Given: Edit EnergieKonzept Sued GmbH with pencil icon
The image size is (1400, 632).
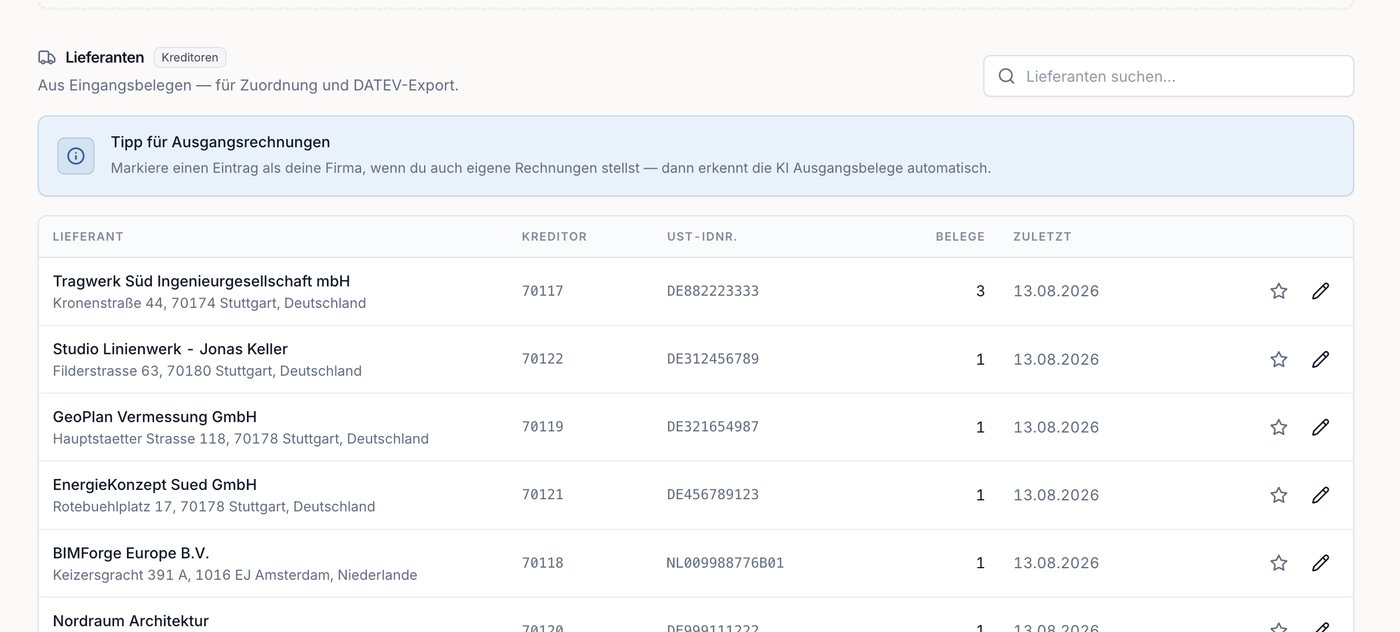Looking at the screenshot, I should 1320,495.
